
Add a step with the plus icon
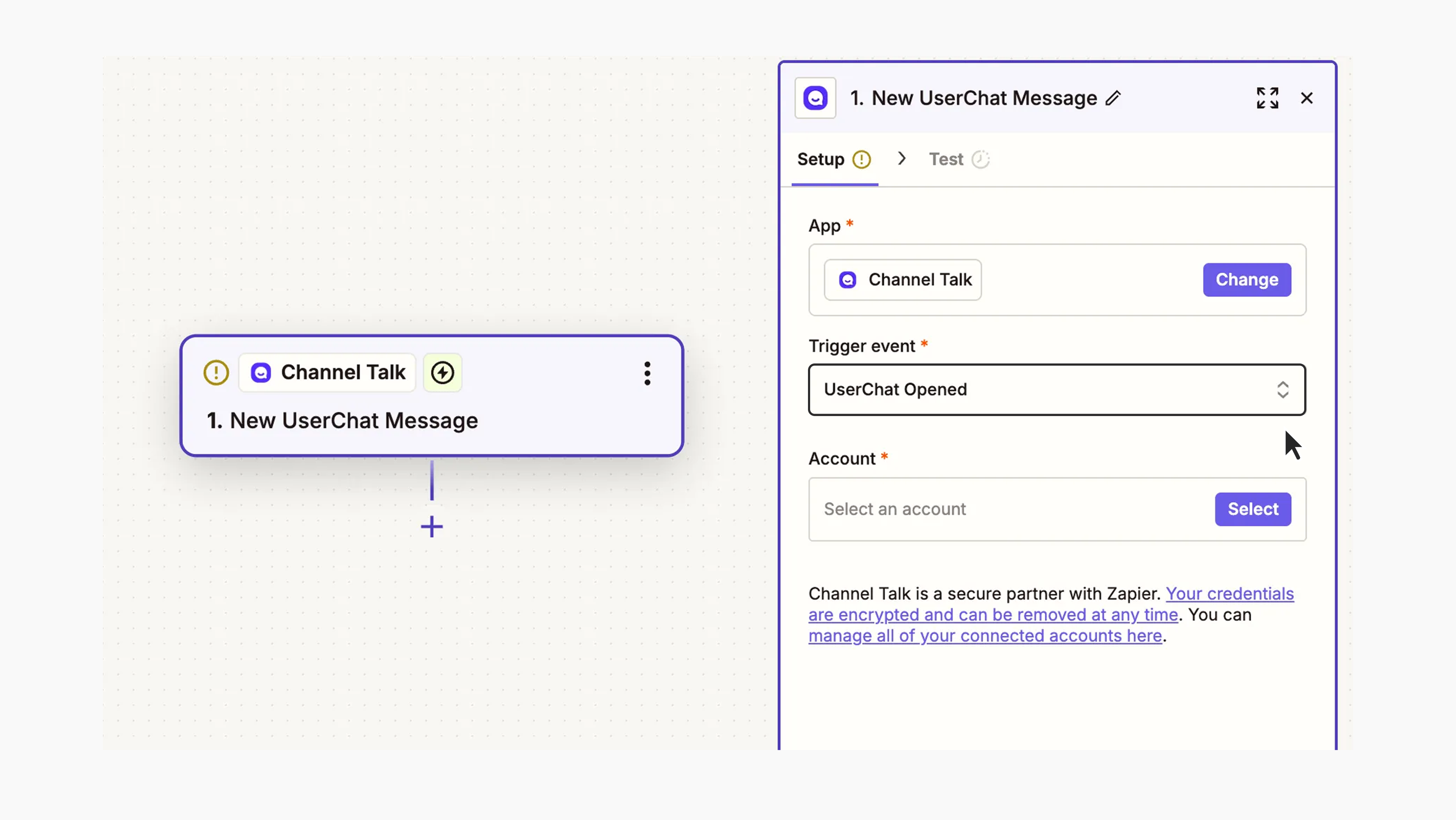(432, 527)
